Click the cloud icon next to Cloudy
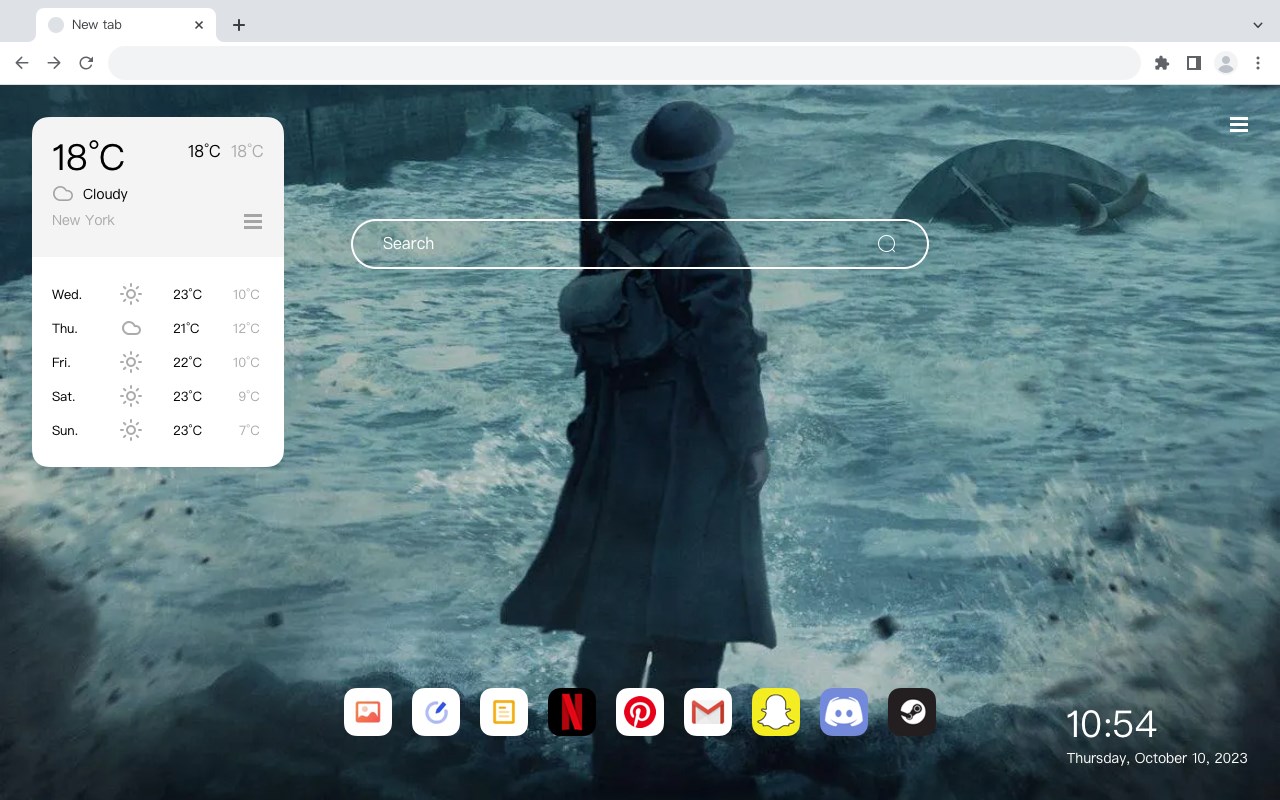This screenshot has height=800, width=1280. [63, 194]
